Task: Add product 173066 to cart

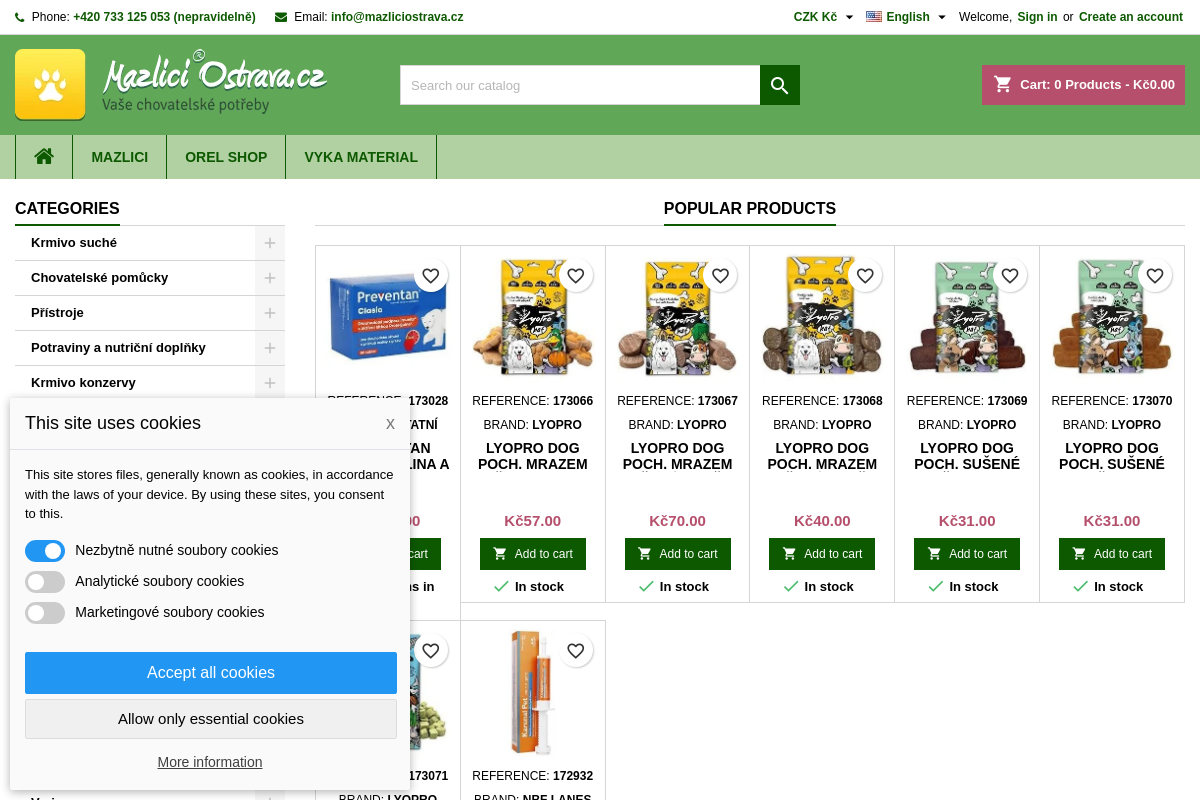Action: click(x=533, y=554)
